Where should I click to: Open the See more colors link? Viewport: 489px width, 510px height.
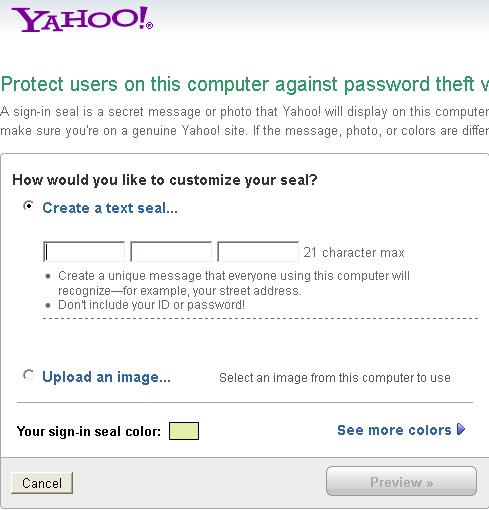394,430
